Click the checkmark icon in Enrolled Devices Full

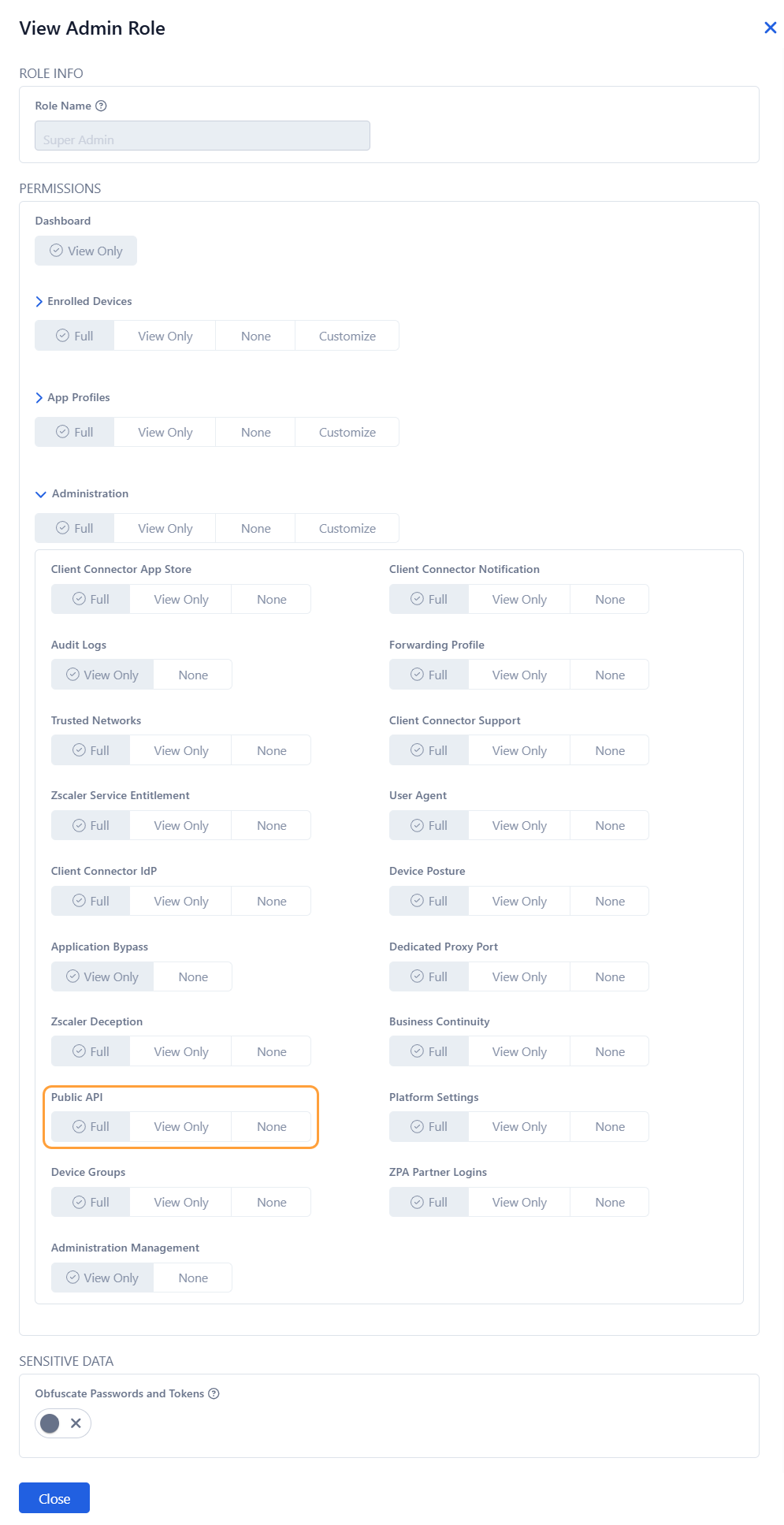tap(62, 336)
